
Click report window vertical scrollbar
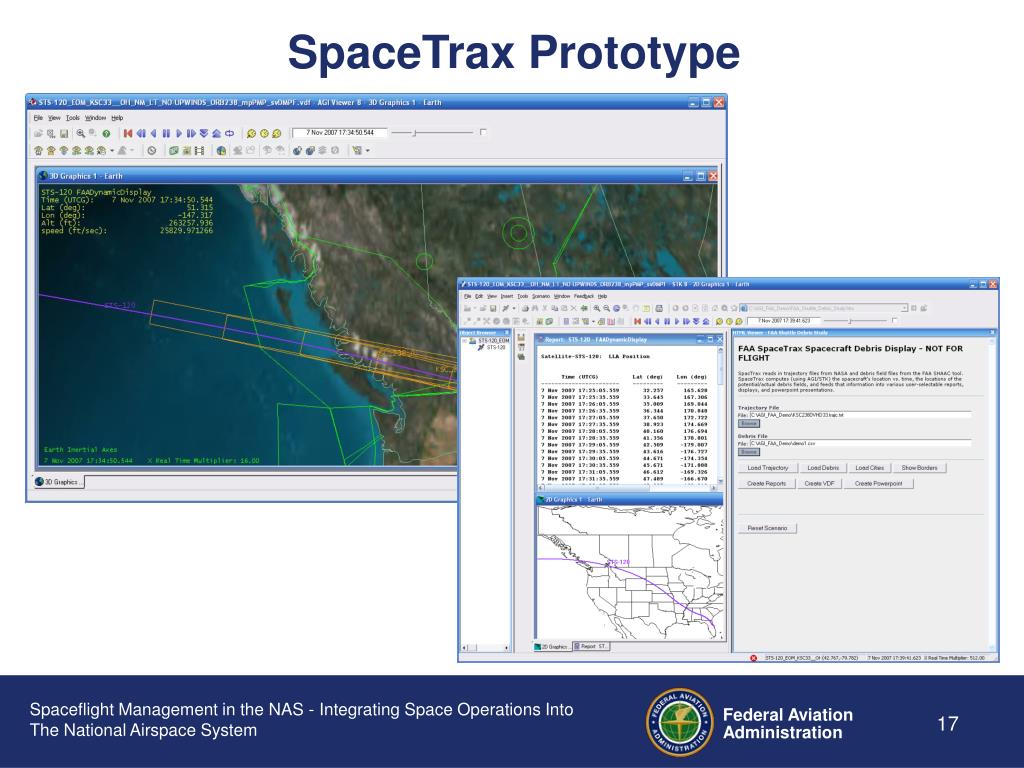[720, 415]
